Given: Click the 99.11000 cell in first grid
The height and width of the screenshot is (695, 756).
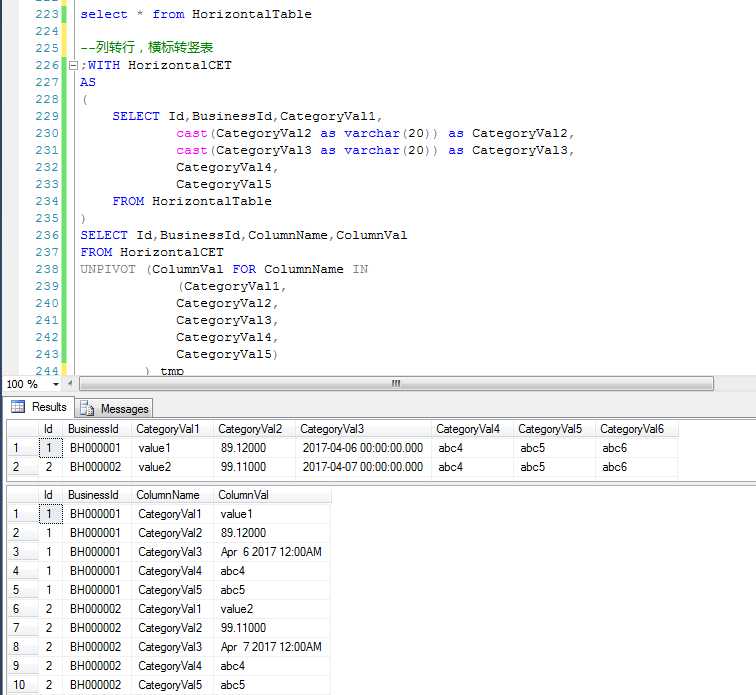Looking at the screenshot, I should [x=254, y=467].
